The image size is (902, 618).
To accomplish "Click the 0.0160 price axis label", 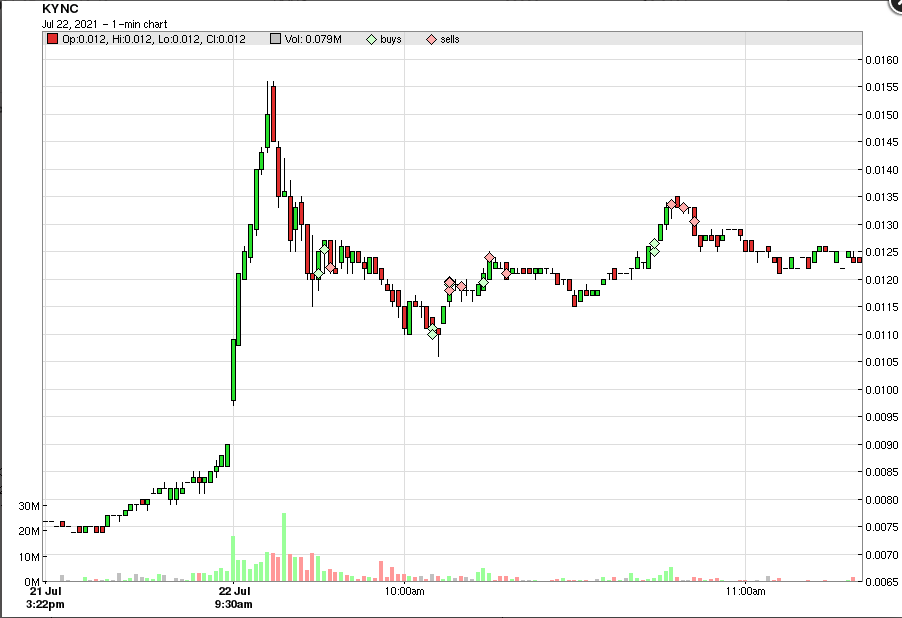I will (882, 60).
